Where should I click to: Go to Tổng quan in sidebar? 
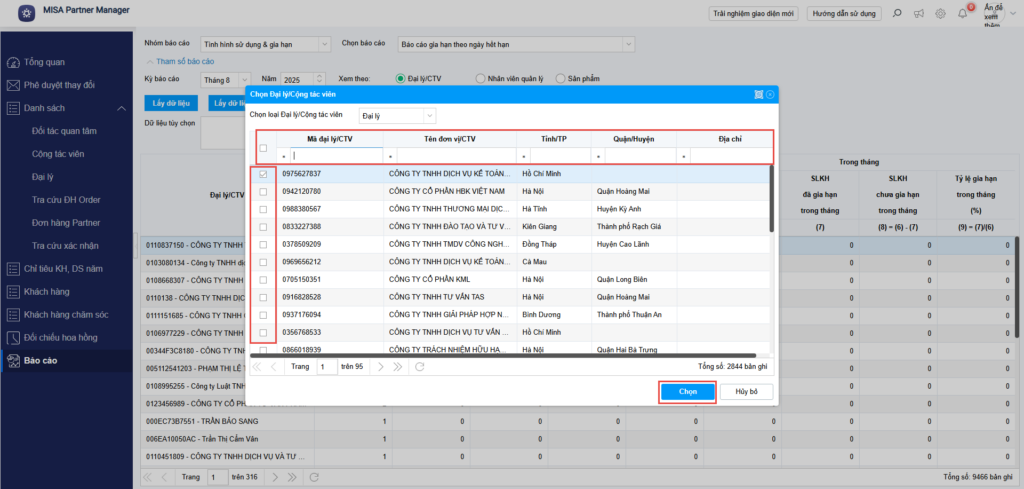pos(44,62)
